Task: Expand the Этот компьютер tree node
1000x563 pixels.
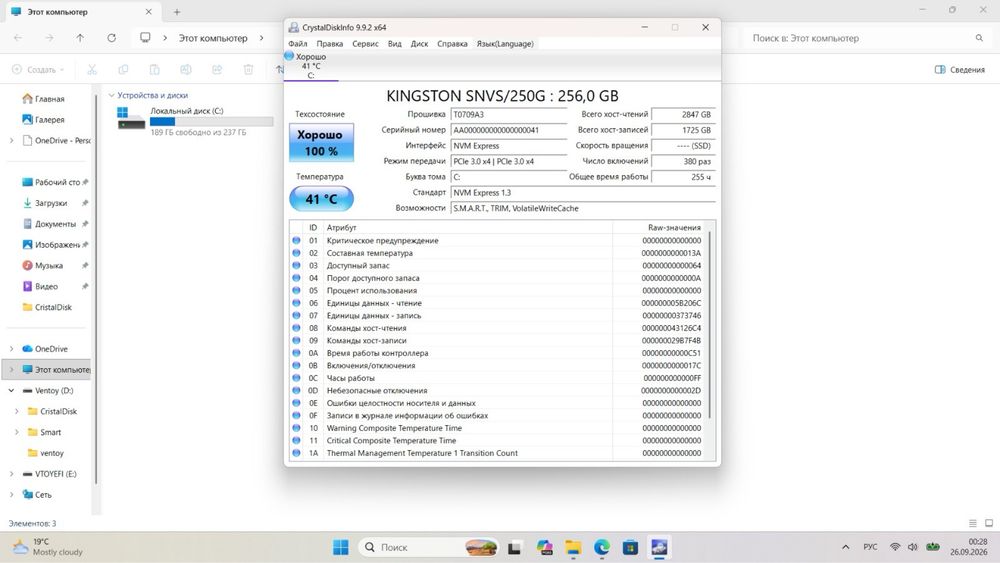Action: click(11, 370)
